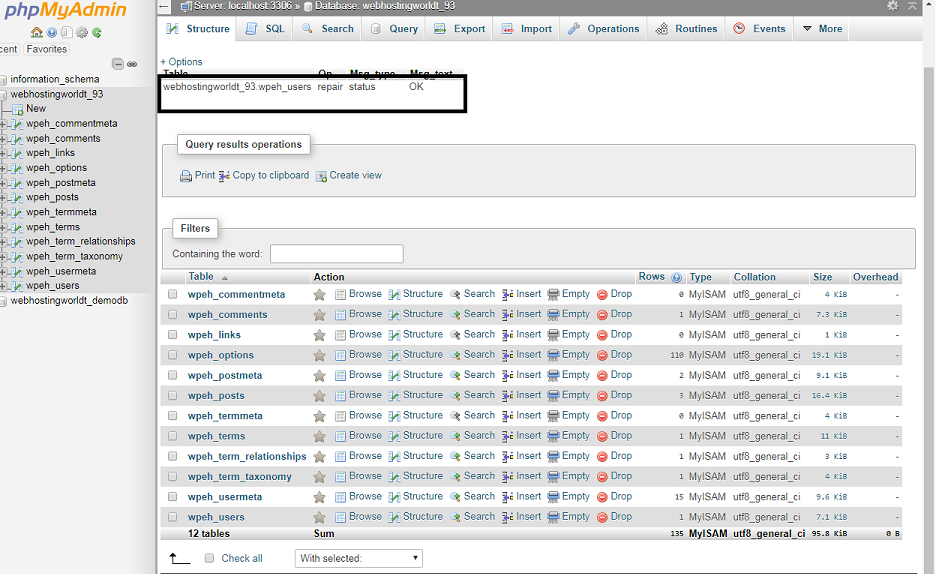Open settings gear icon in navigation panel
Viewport: 952px width, 574px height.
82,32
